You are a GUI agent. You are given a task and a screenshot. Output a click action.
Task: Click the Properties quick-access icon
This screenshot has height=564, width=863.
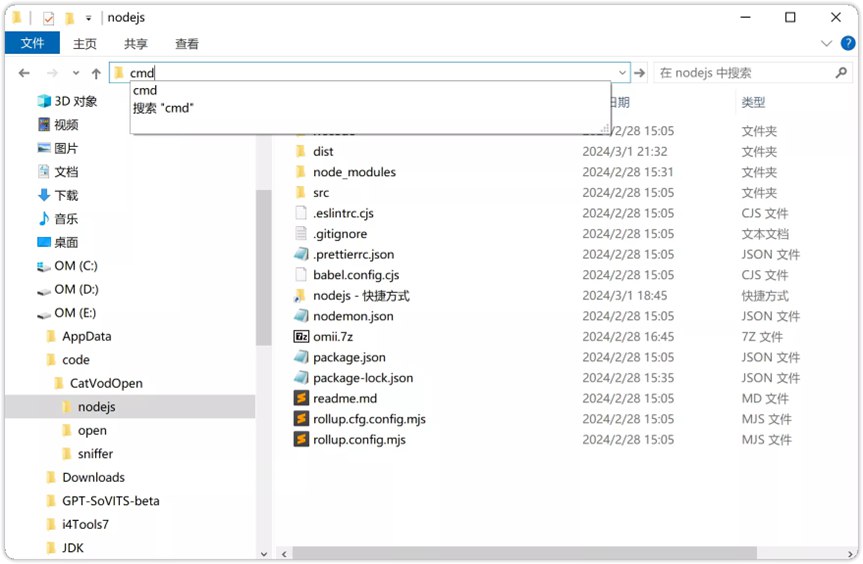(48, 18)
